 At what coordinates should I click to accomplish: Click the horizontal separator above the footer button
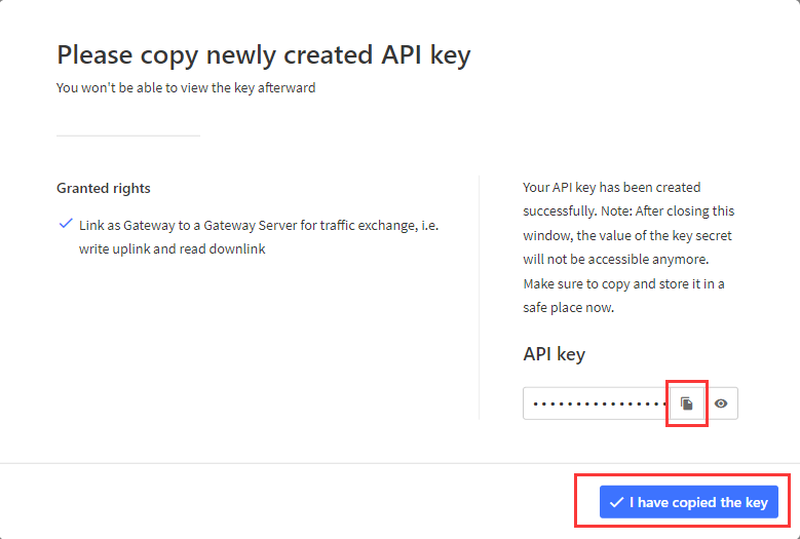(x=400, y=463)
